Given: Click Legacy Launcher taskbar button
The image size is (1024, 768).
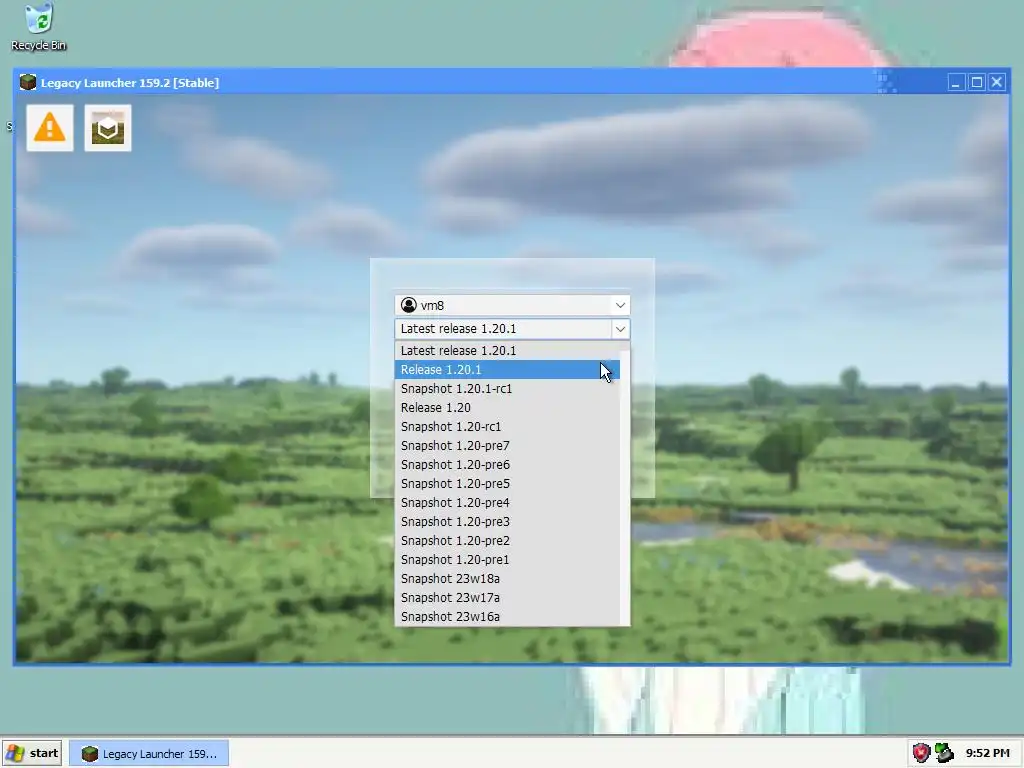Looking at the screenshot, I should (x=149, y=754).
